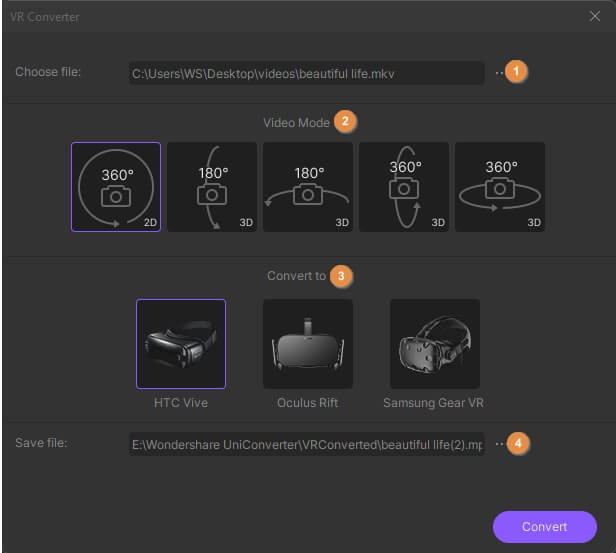Close the VR Converter dialog
Image resolution: width=616 pixels, height=553 pixels.
595,16
